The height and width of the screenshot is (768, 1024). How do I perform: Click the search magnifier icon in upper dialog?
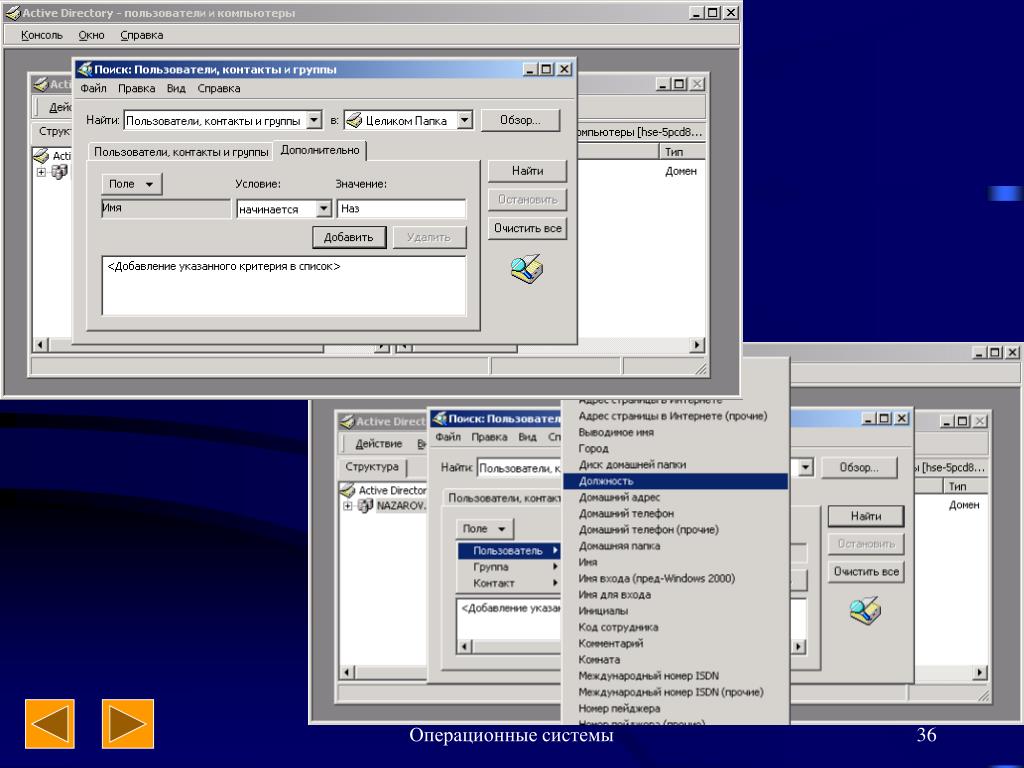coord(527,270)
